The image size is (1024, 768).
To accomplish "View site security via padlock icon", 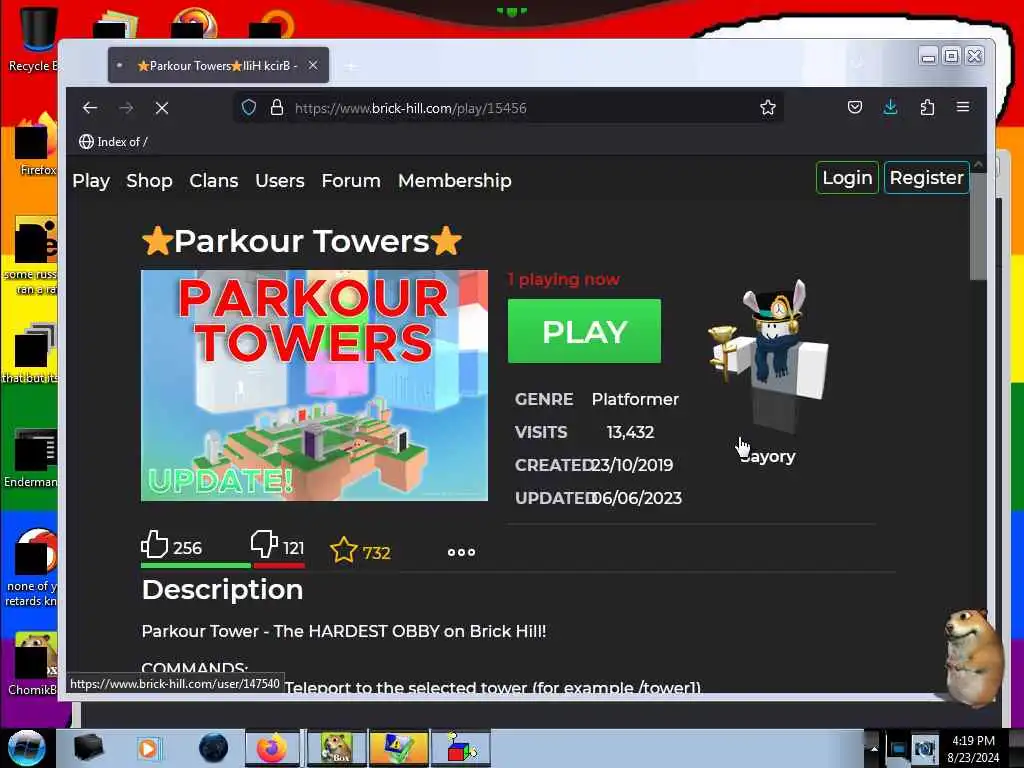I will coord(277,108).
